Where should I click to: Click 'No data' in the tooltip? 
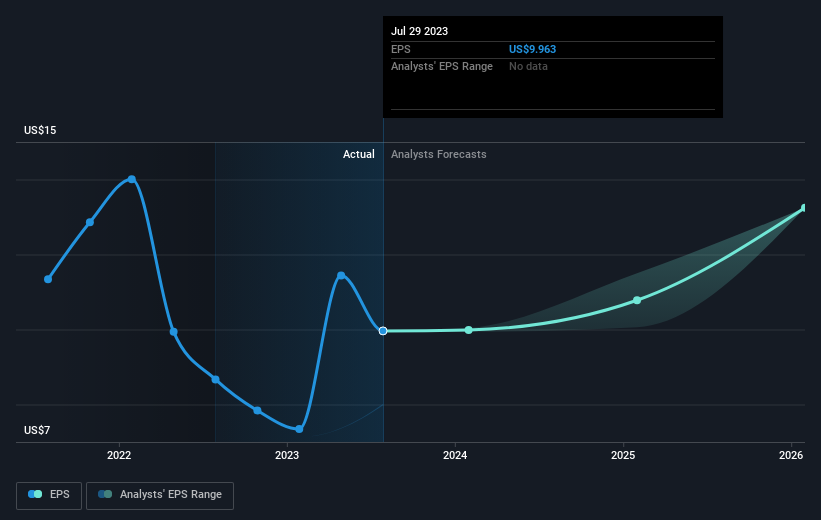click(x=528, y=67)
